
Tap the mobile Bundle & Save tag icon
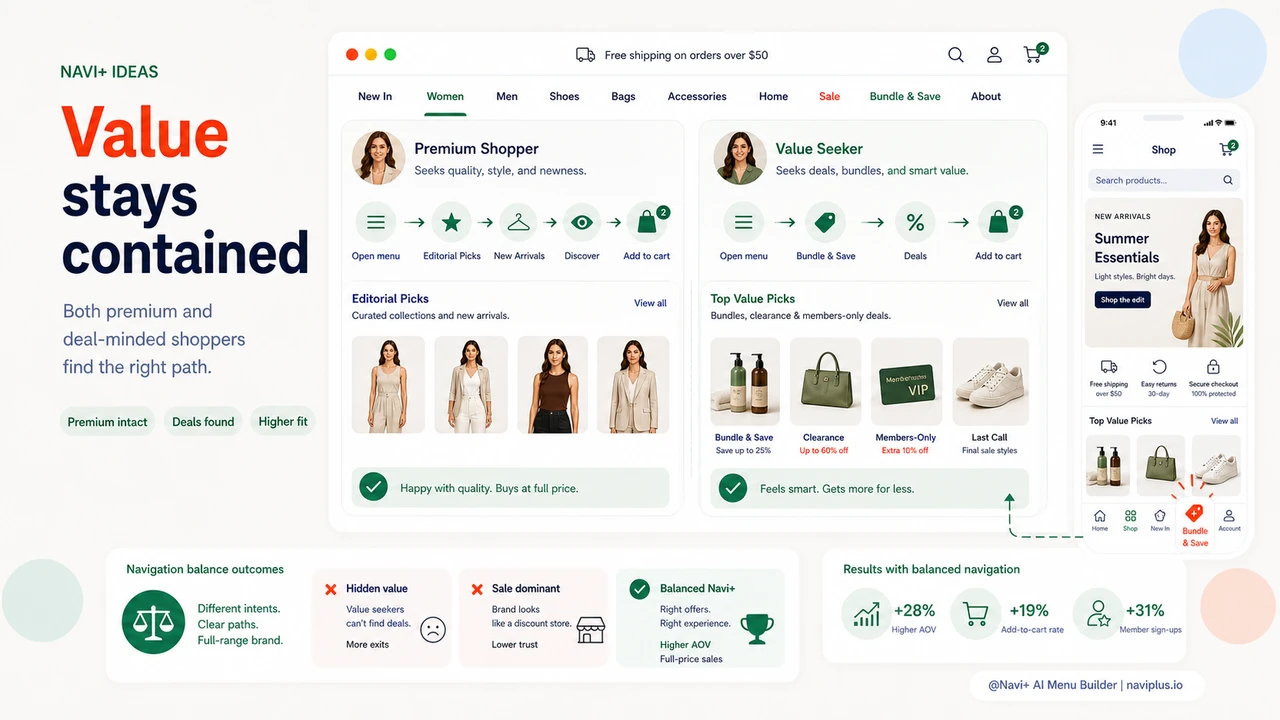point(1194,513)
